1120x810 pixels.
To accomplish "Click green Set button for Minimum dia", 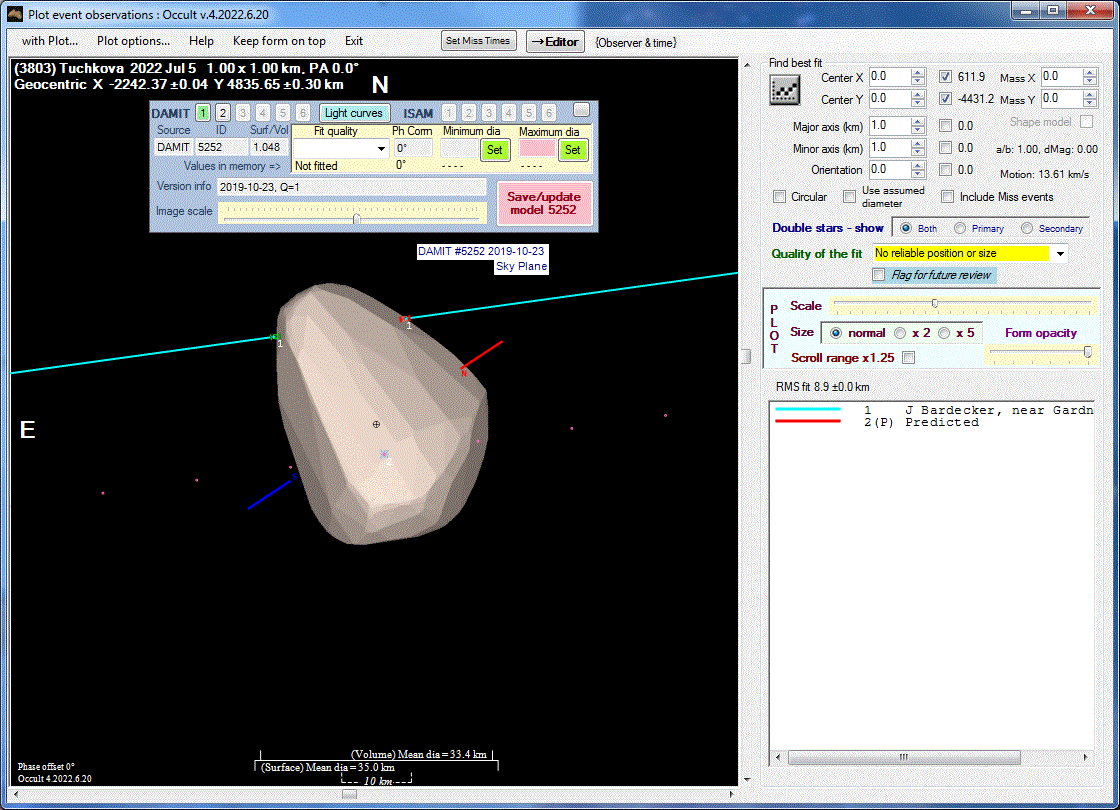I will coord(494,150).
